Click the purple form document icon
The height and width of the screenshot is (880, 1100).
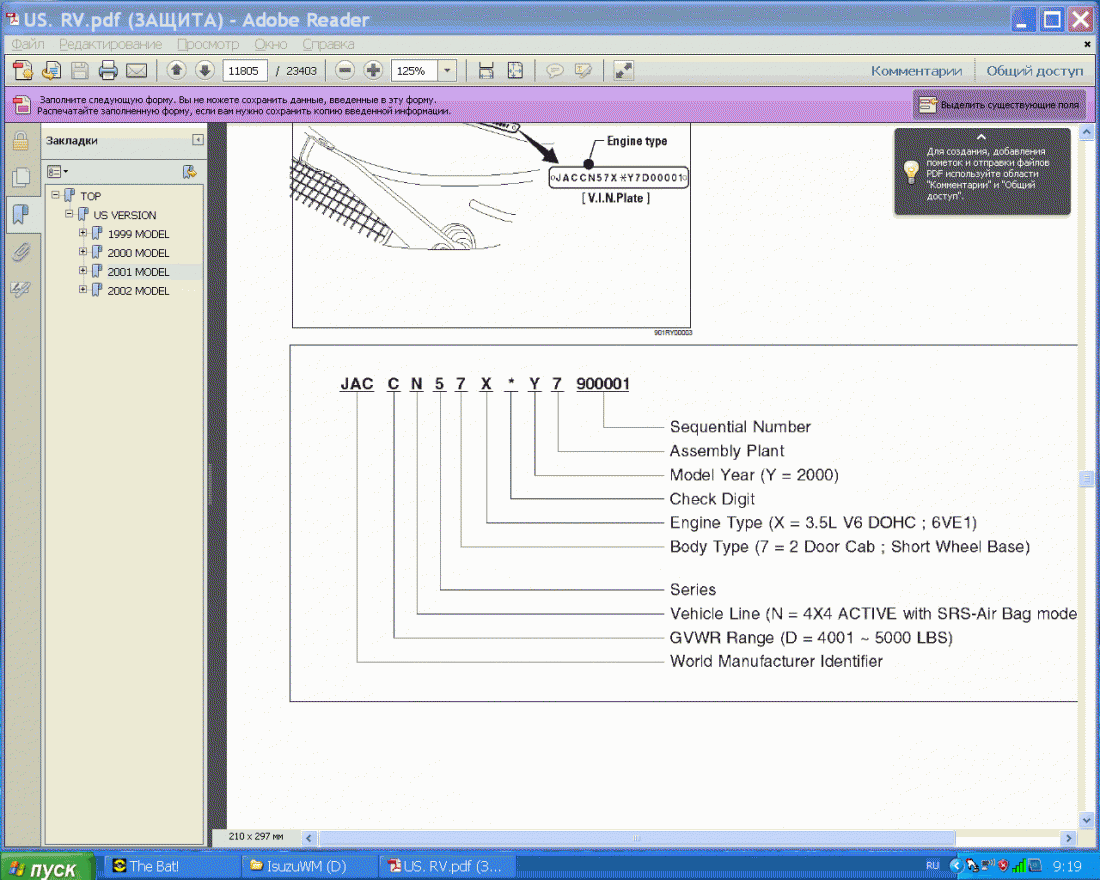22,105
